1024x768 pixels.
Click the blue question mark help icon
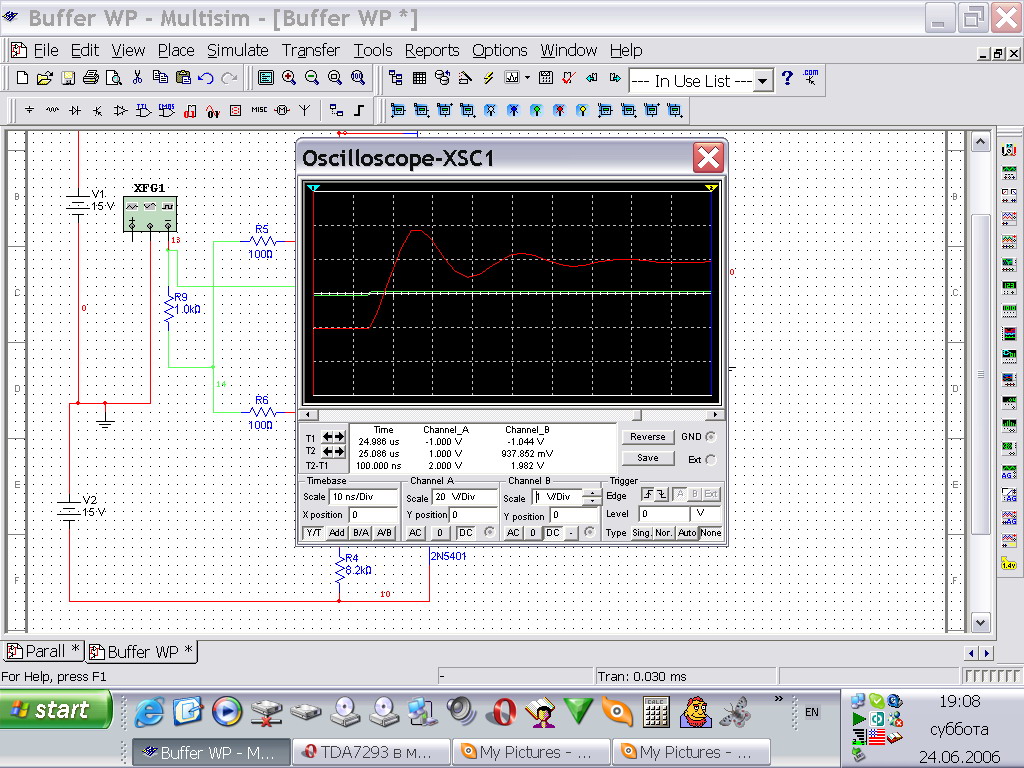pos(787,78)
